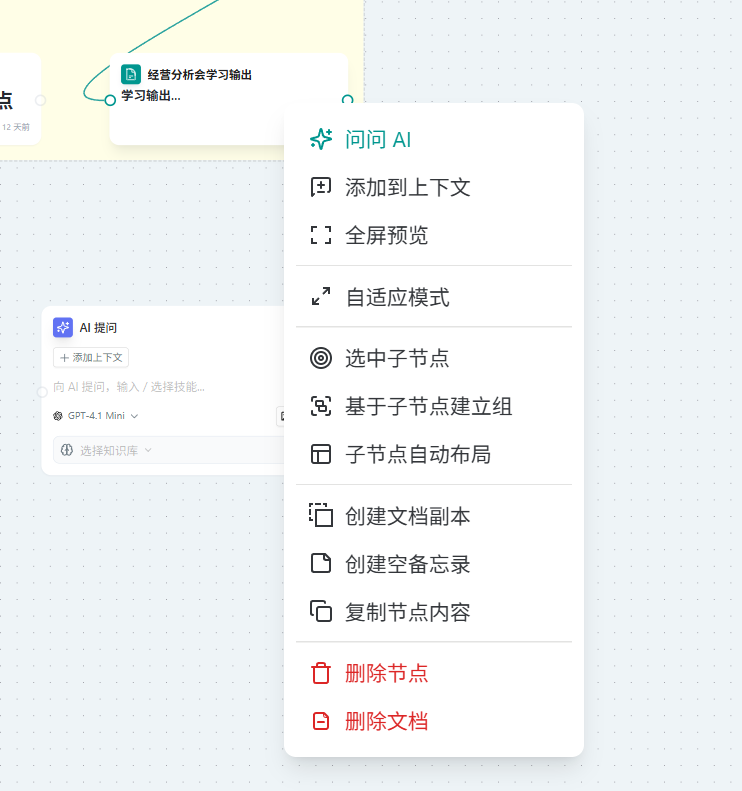Click the group icon for 基于子节点建立组

pyautogui.click(x=321, y=406)
